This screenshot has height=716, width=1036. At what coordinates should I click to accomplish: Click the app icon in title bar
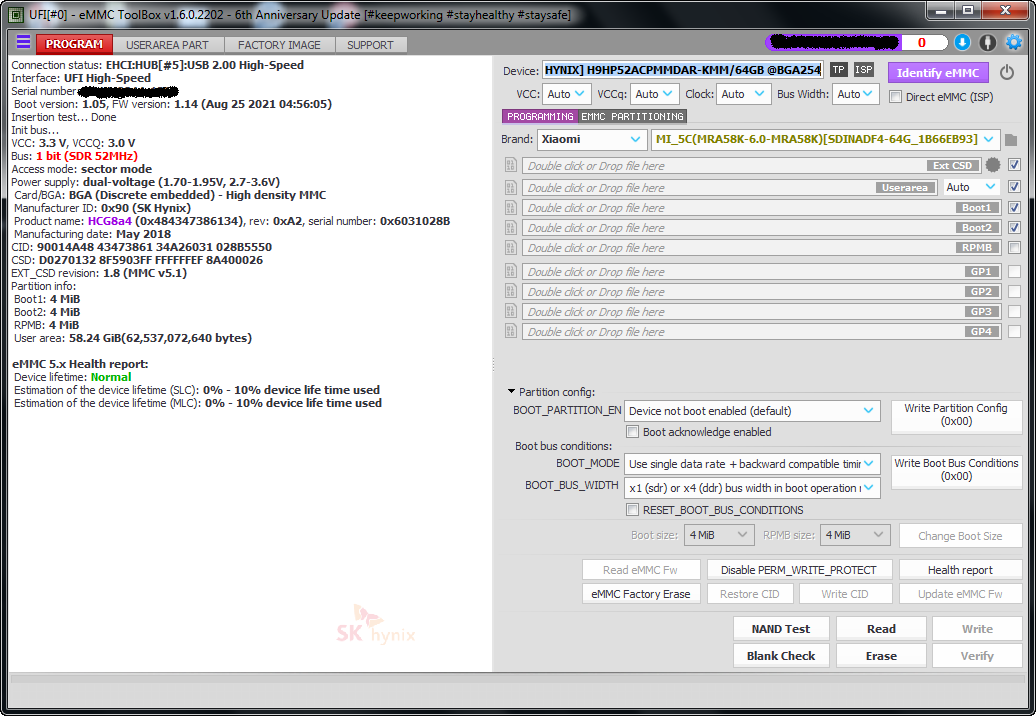(17, 14)
